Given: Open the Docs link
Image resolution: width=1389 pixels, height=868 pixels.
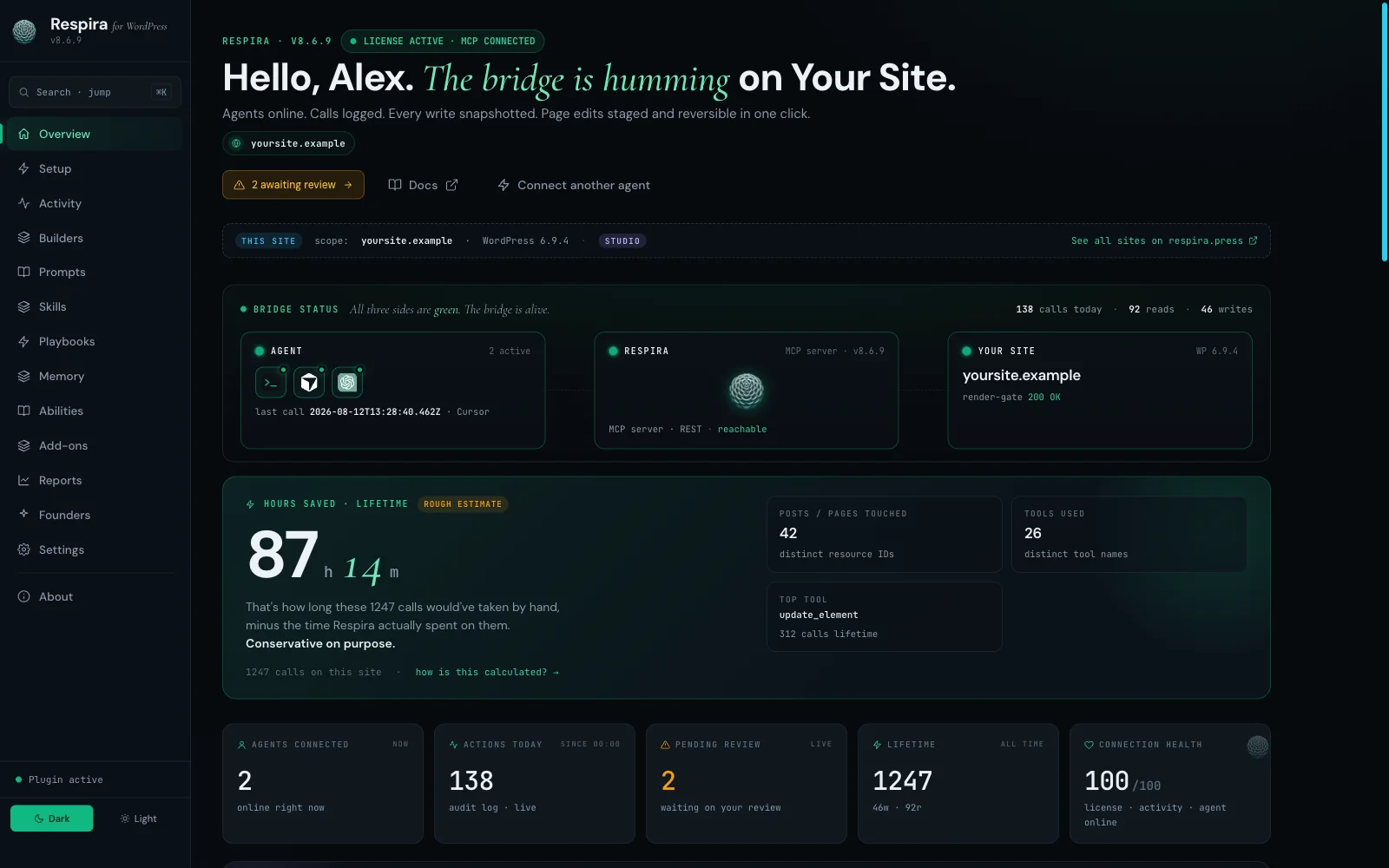Looking at the screenshot, I should tap(423, 185).
